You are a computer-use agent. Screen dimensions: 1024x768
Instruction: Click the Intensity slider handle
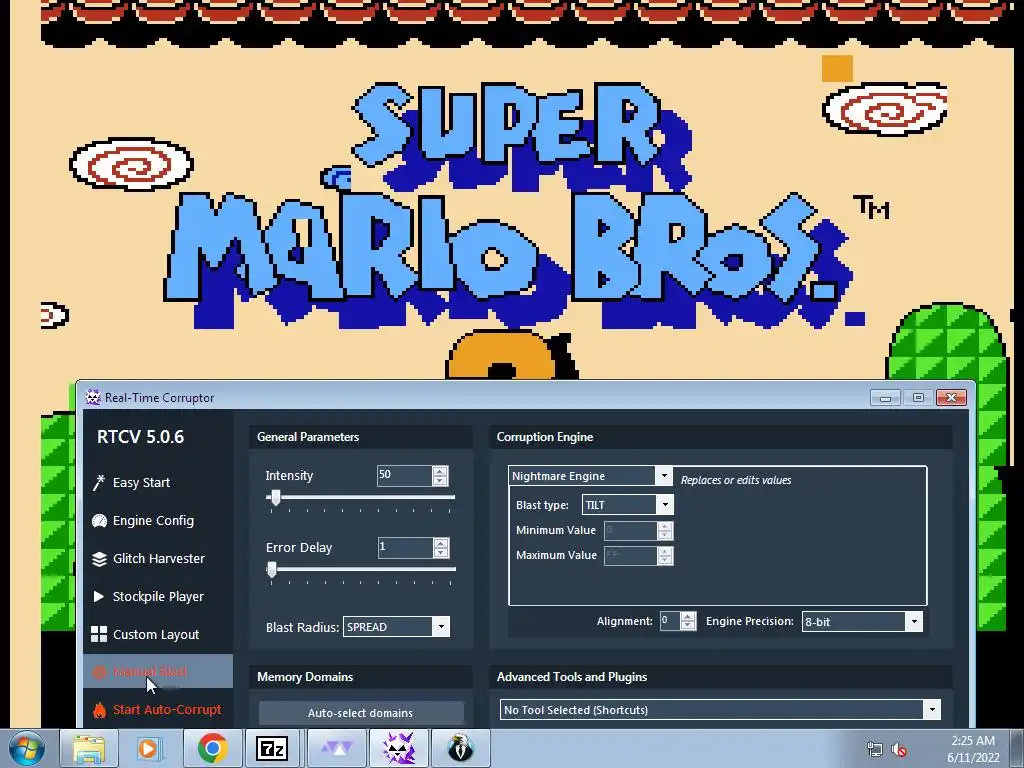[276, 498]
